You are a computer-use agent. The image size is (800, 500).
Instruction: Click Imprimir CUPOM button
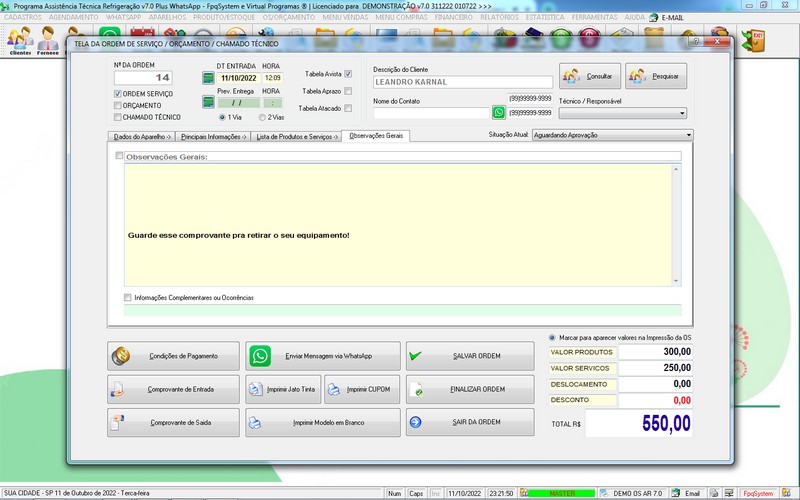tap(362, 389)
